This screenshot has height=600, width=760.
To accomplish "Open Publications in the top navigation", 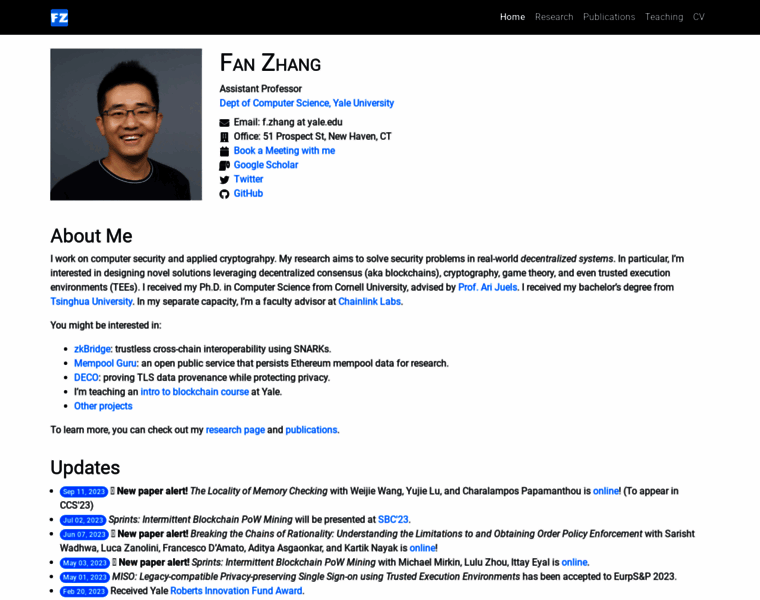I will [609, 17].
